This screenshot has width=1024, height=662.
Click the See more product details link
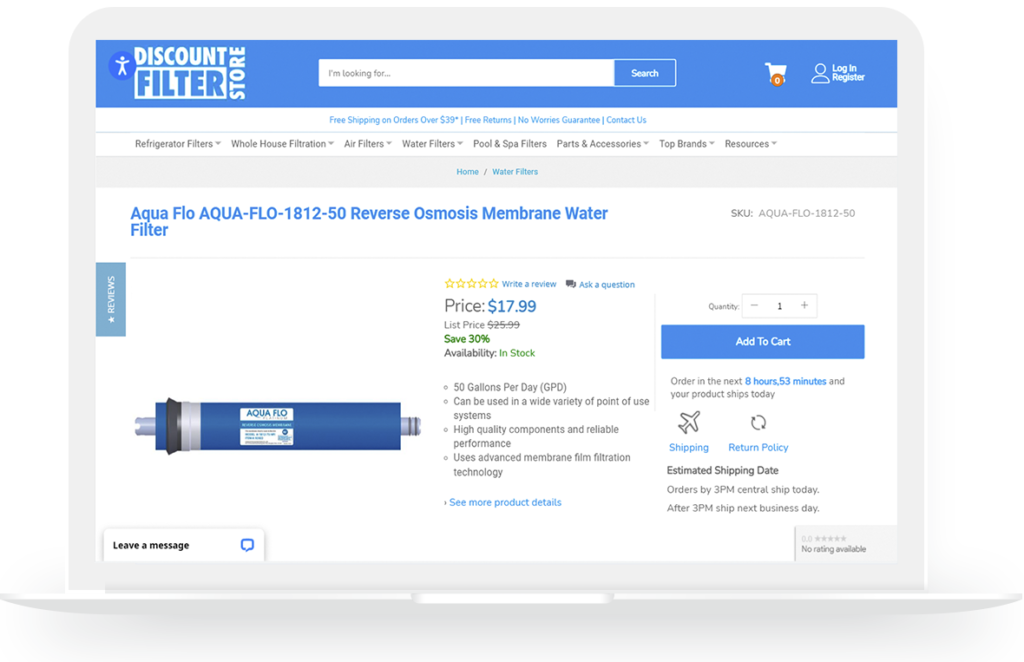(503, 502)
